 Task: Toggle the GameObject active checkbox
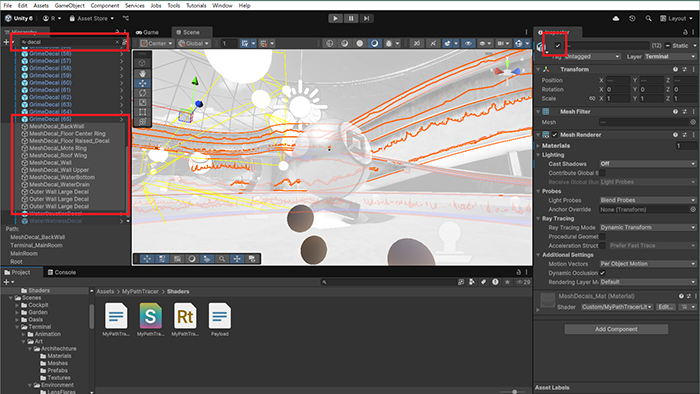click(558, 46)
